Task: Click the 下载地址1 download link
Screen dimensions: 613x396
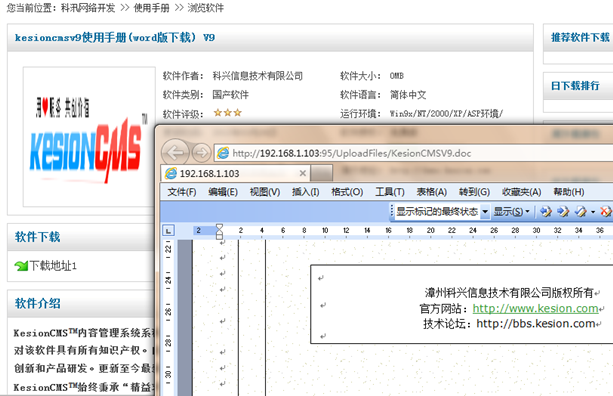Action: click(53, 266)
